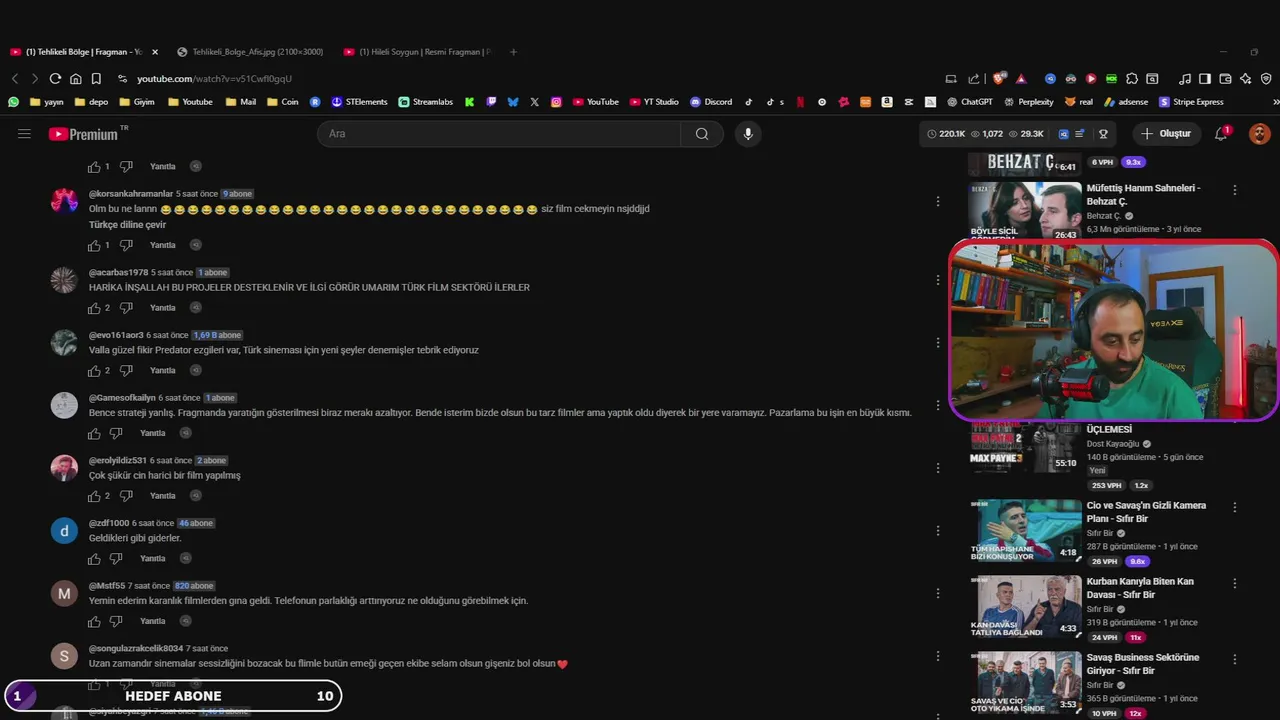Open the browser sidebar panel icon
Image resolution: width=1280 pixels, height=720 pixels.
(1205, 79)
